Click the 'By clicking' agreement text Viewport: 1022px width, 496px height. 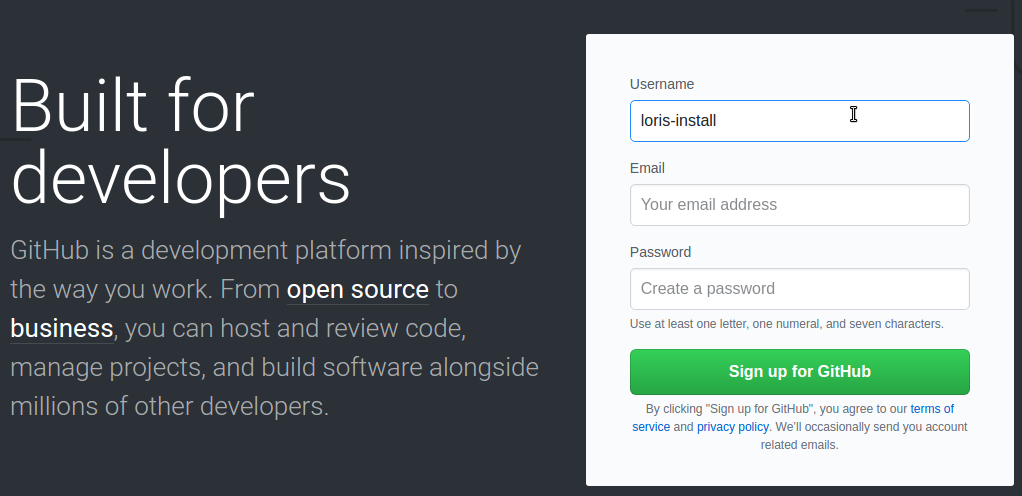pos(673,409)
